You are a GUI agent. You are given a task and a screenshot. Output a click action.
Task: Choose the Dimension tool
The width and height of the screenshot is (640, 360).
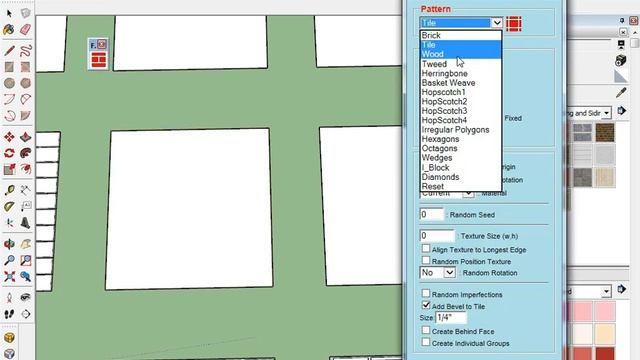pyautogui.click(x=26, y=190)
